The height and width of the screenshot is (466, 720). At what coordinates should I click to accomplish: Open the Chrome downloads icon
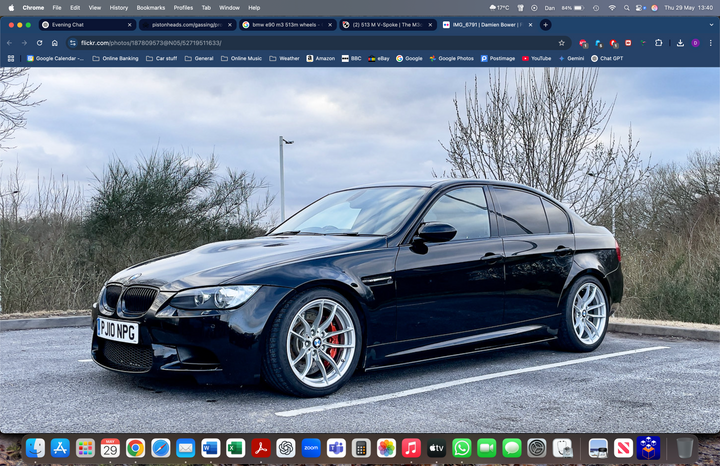pos(679,43)
